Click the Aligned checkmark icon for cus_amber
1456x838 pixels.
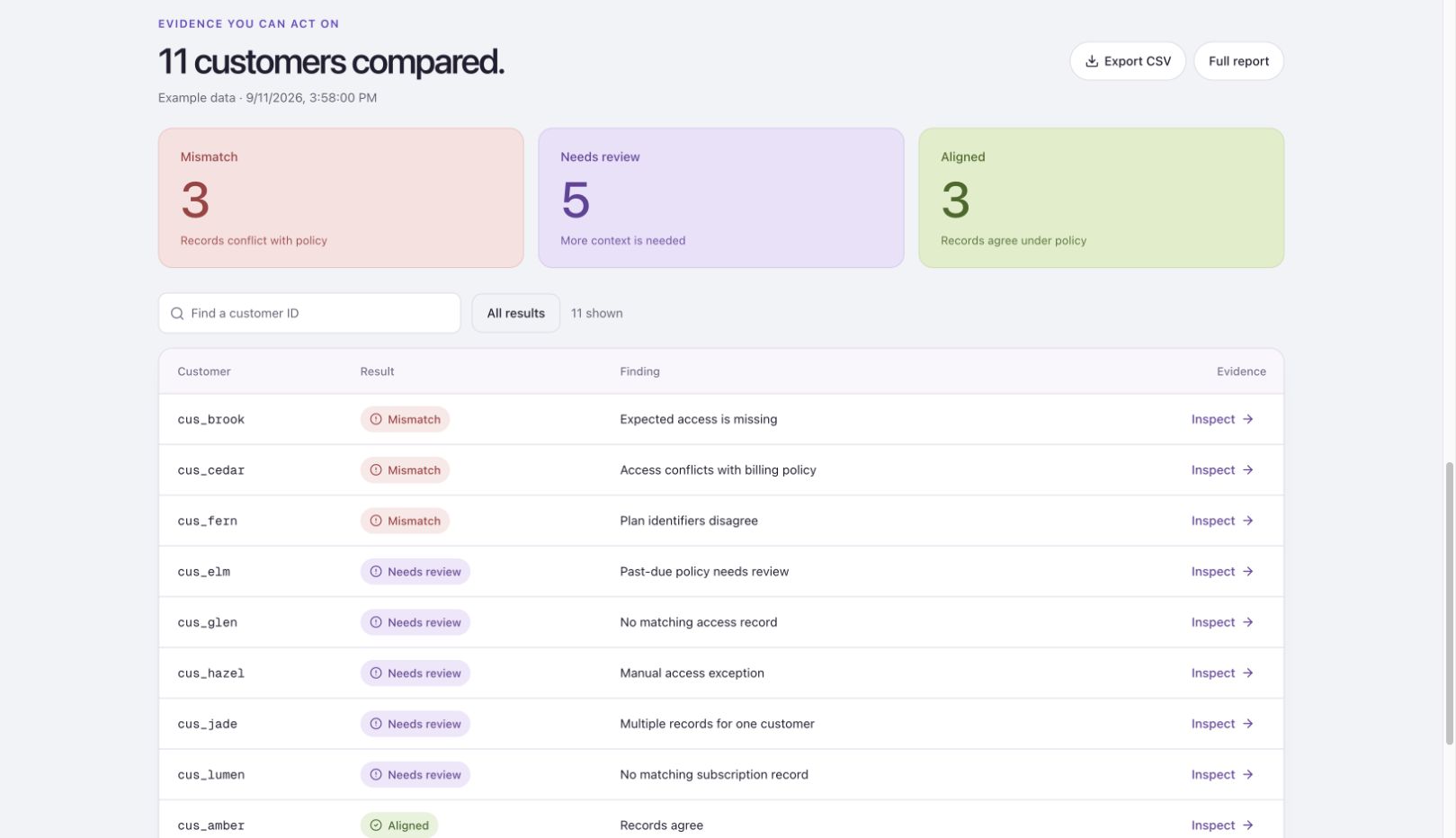point(376,825)
